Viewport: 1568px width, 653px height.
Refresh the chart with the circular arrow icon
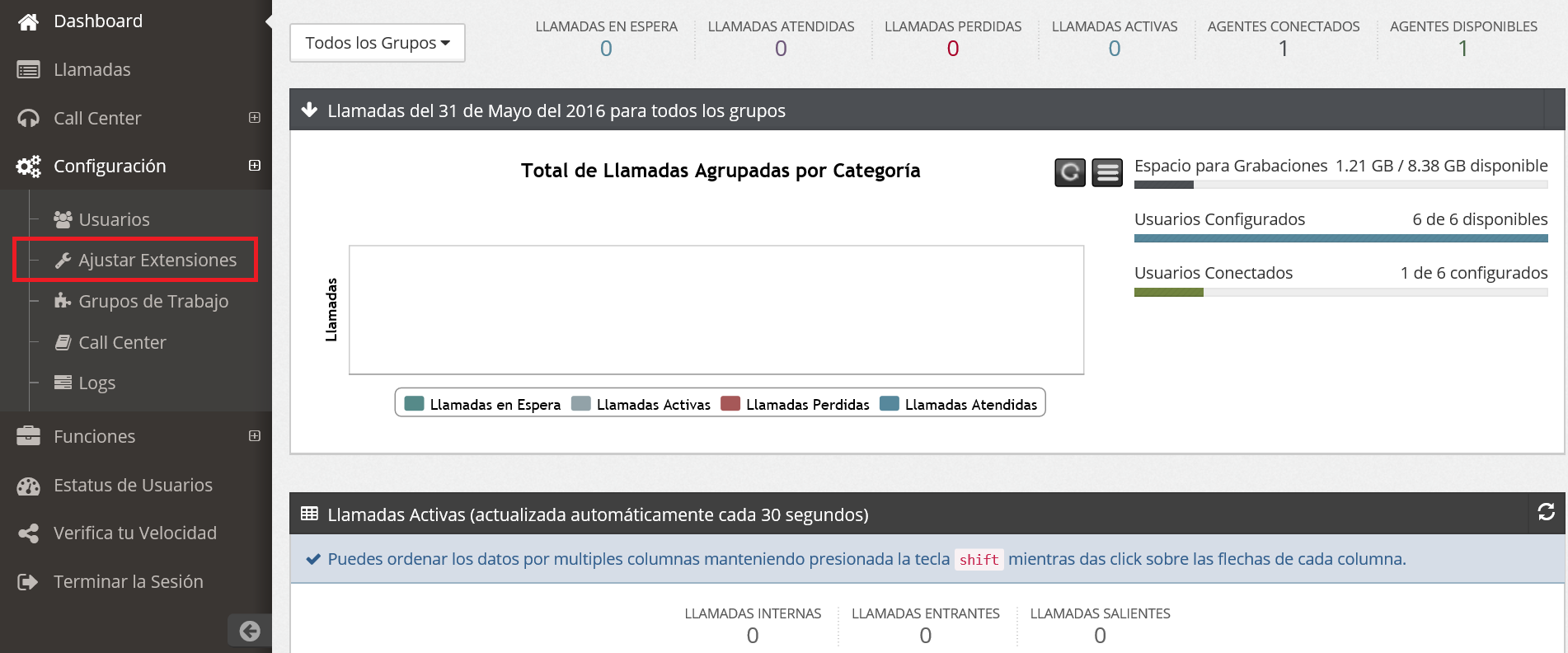click(1070, 172)
